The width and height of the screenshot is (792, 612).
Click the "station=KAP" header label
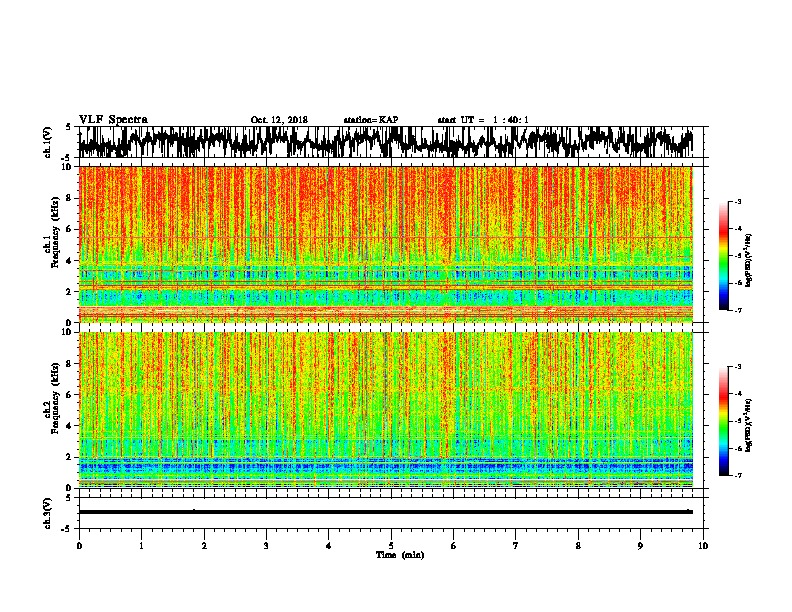point(370,120)
